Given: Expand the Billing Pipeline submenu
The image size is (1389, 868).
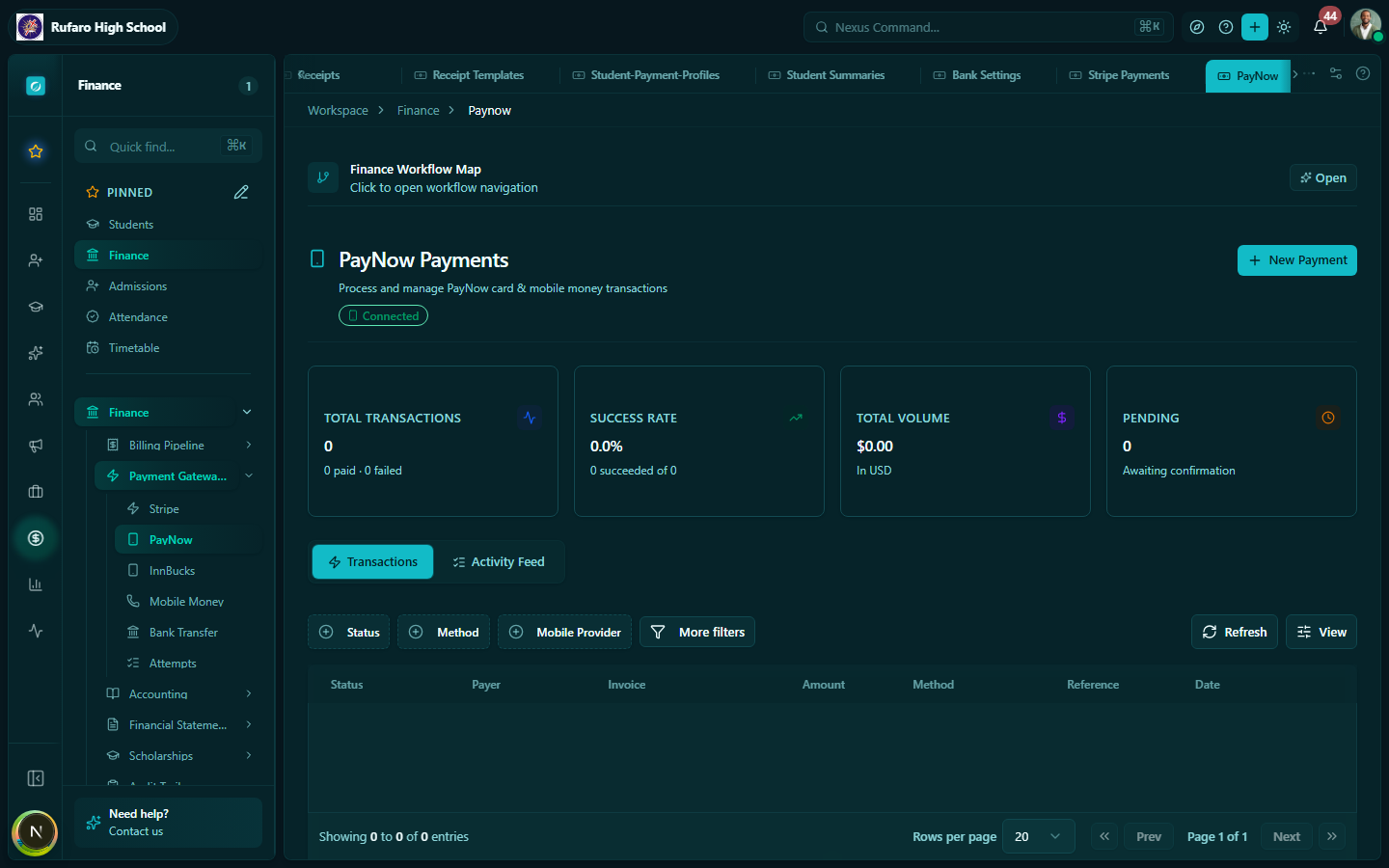Looking at the screenshot, I should tap(249, 445).
